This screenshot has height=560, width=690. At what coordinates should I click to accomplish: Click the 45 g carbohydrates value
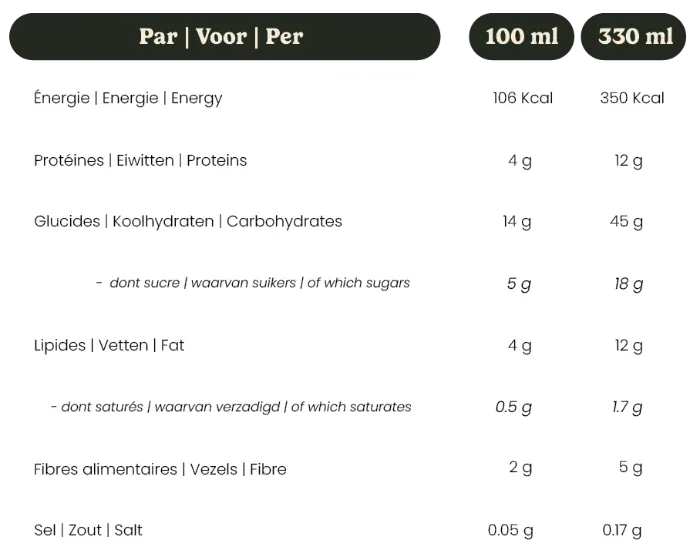pyautogui.click(x=629, y=221)
